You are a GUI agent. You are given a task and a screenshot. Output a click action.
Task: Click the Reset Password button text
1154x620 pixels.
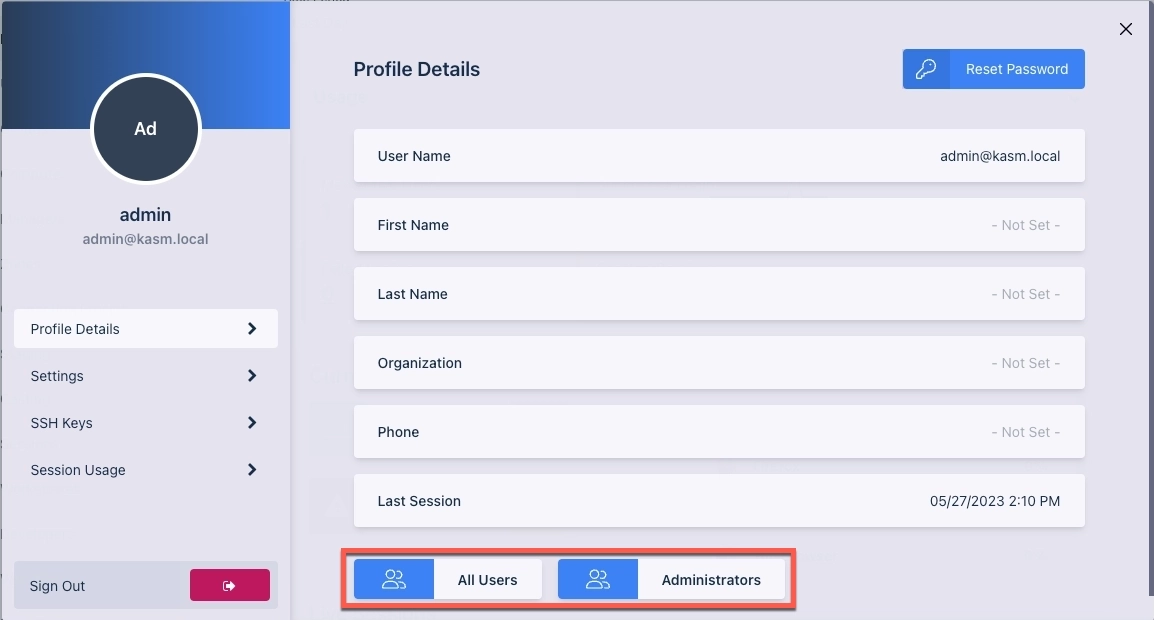[x=1016, y=70]
